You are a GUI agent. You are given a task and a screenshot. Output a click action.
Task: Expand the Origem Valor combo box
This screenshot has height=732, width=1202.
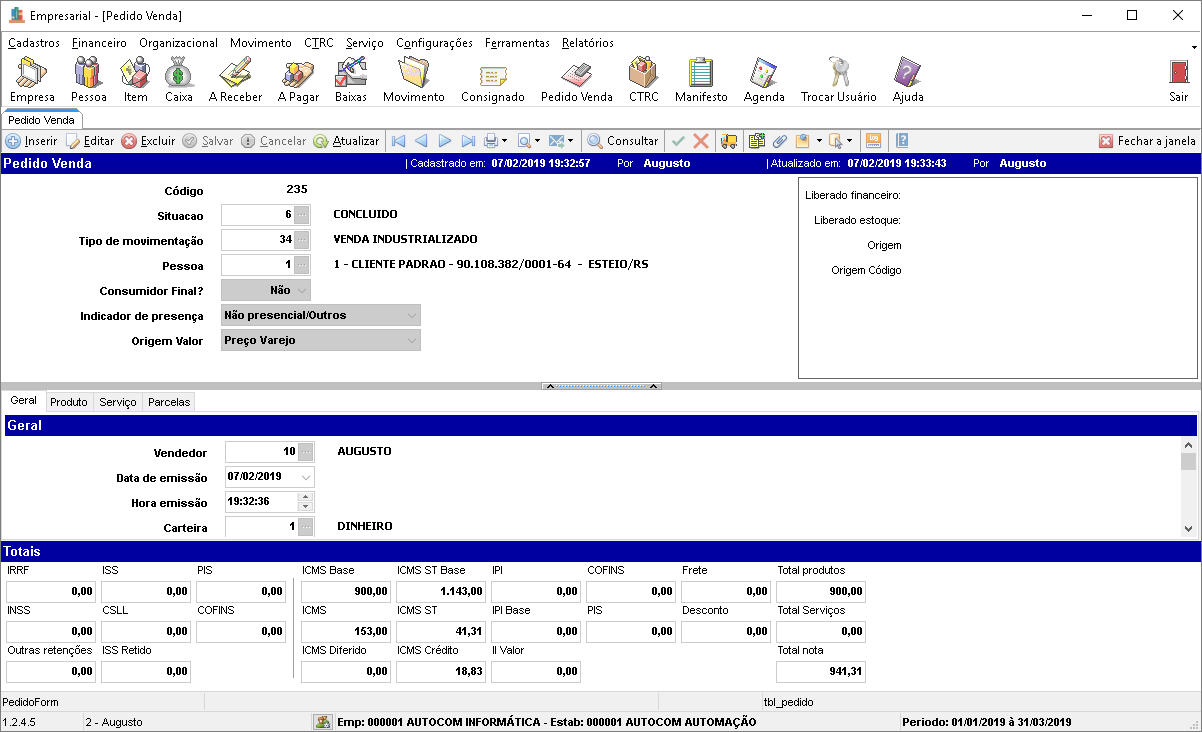coord(411,340)
